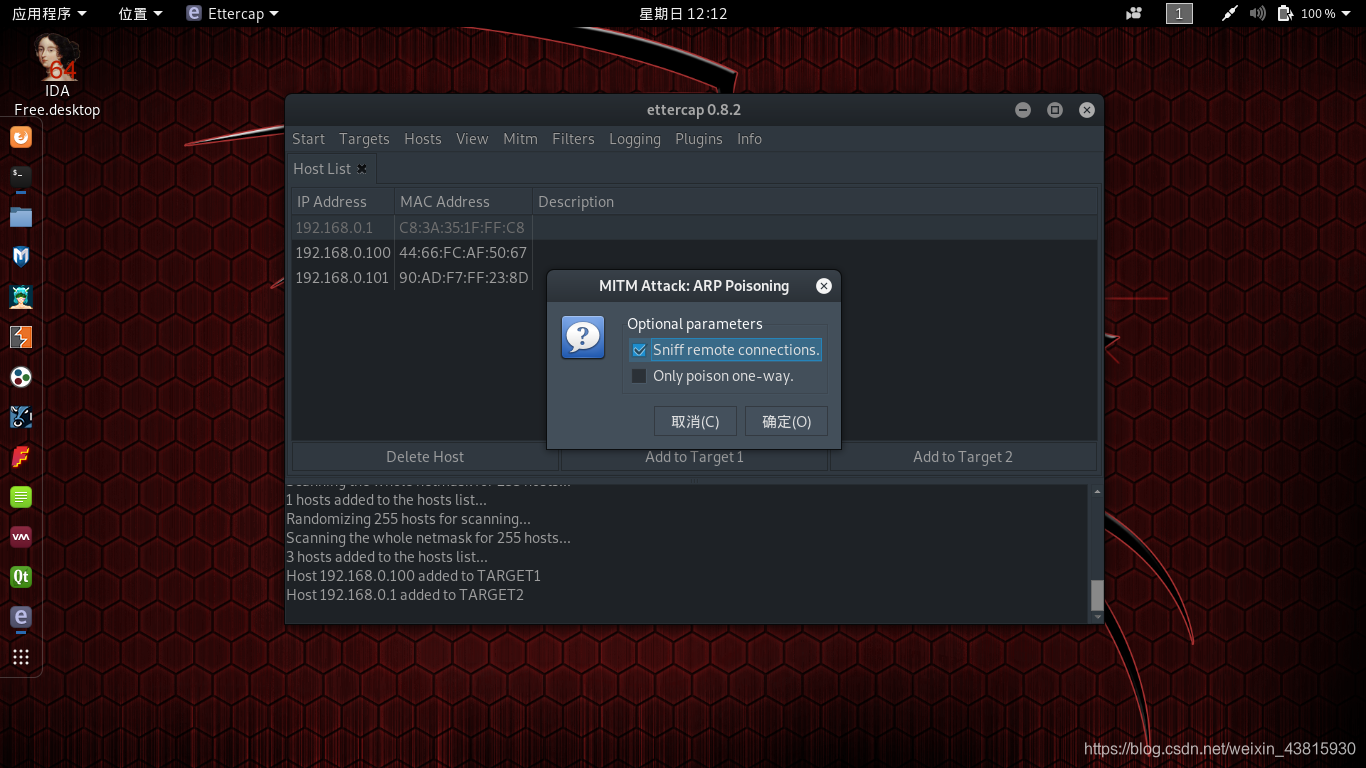The image size is (1366, 768).
Task: Click log line 'Randomizing 255 hosts for scanning...'
Action: pyautogui.click(x=408, y=519)
